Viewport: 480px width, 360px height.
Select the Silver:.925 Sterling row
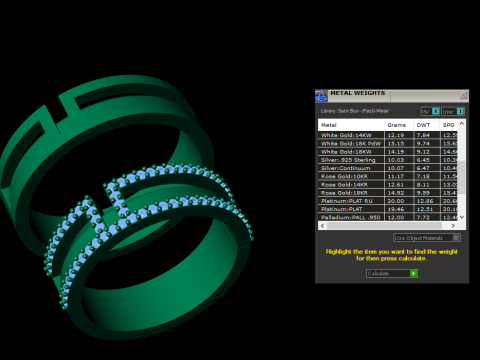388,160
